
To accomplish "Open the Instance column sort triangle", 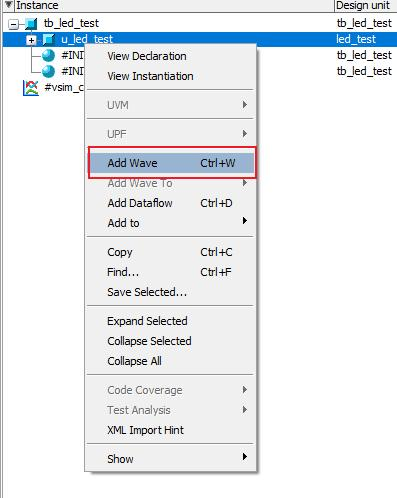I will 9,5.
